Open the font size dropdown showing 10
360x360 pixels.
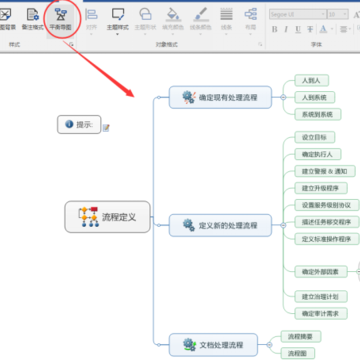(338, 14)
